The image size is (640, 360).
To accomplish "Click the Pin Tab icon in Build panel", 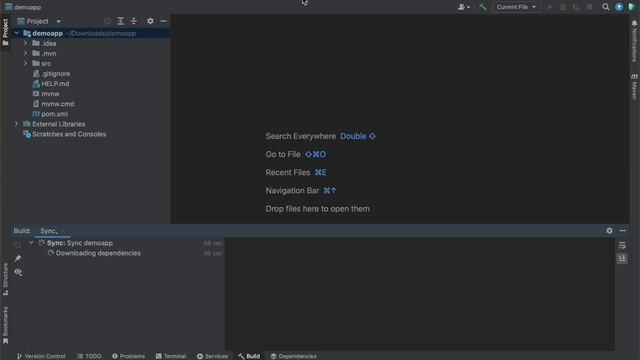I will (x=18, y=258).
